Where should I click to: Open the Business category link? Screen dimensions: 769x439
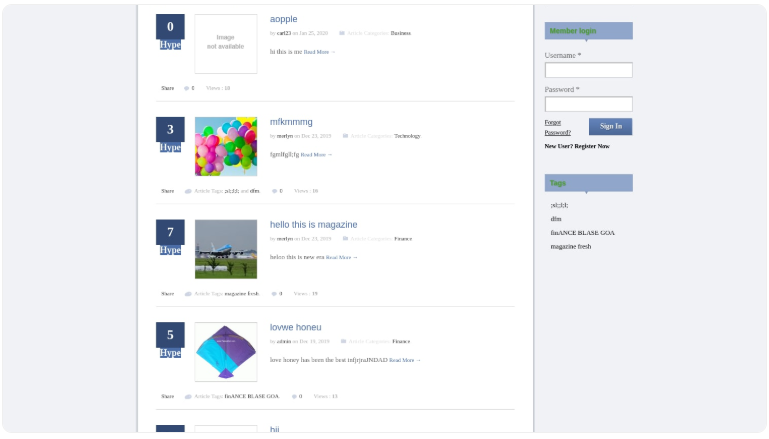click(401, 33)
